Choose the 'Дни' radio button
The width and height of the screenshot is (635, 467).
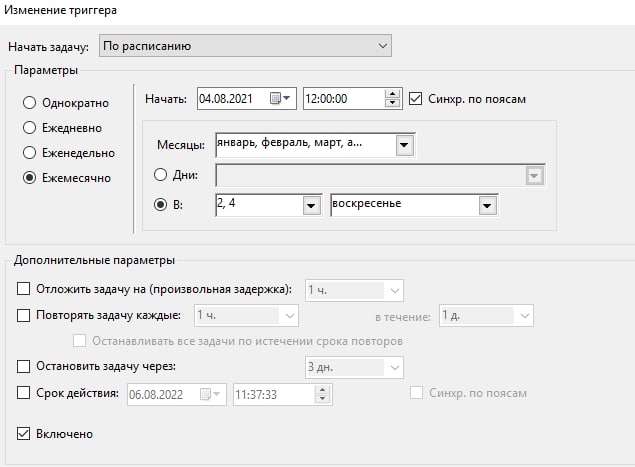(x=160, y=175)
